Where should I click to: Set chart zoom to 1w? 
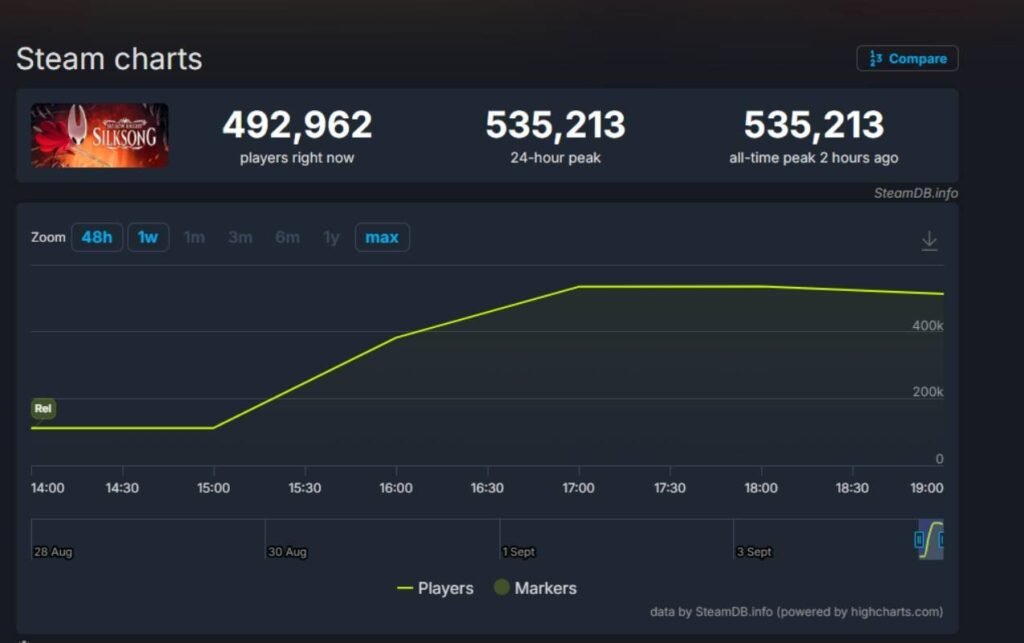[x=148, y=237]
